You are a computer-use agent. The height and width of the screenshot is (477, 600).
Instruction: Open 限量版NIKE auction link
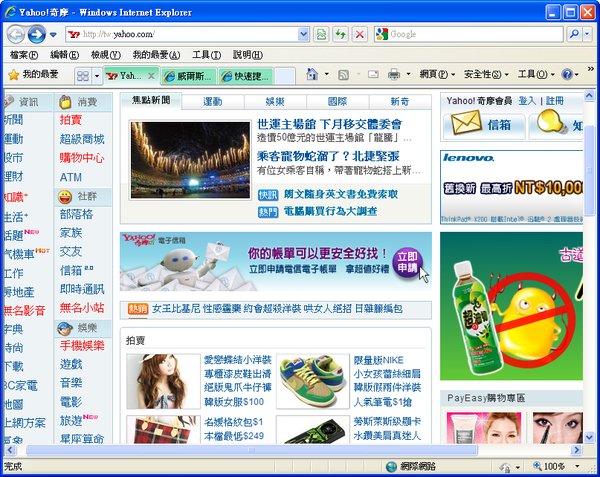378,360
